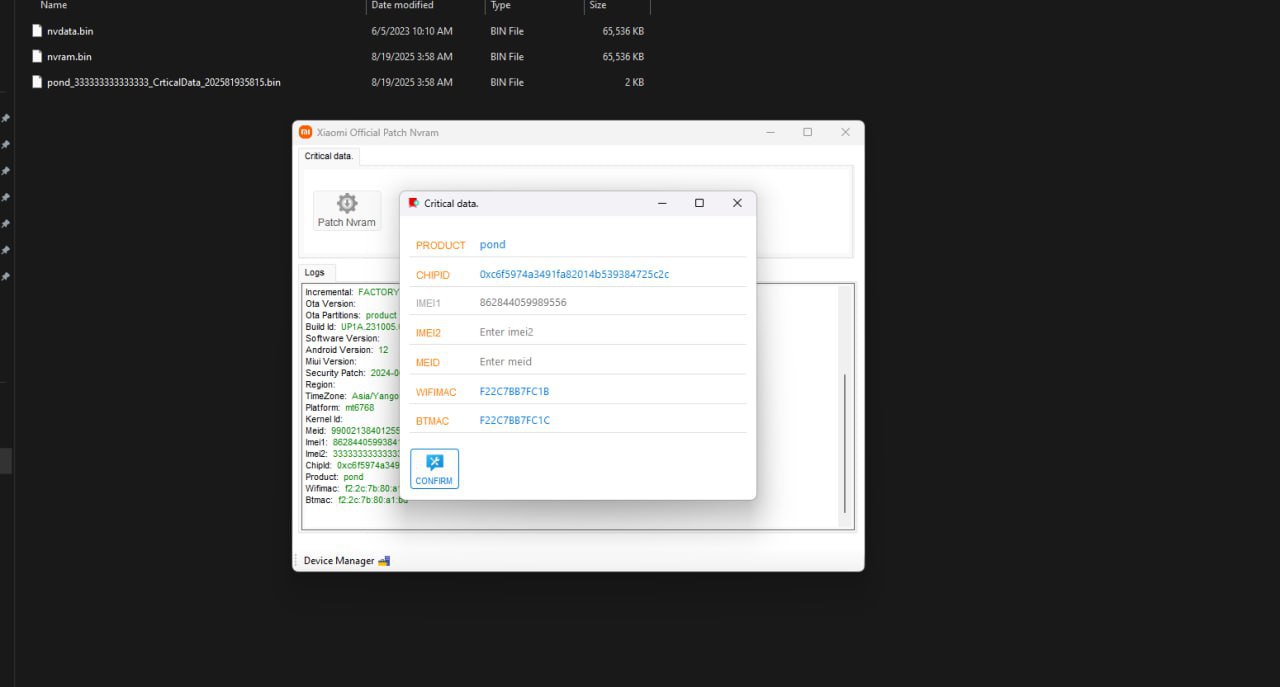The height and width of the screenshot is (687, 1280).
Task: Click the PRODUCT label in dialog
Action: [441, 245]
